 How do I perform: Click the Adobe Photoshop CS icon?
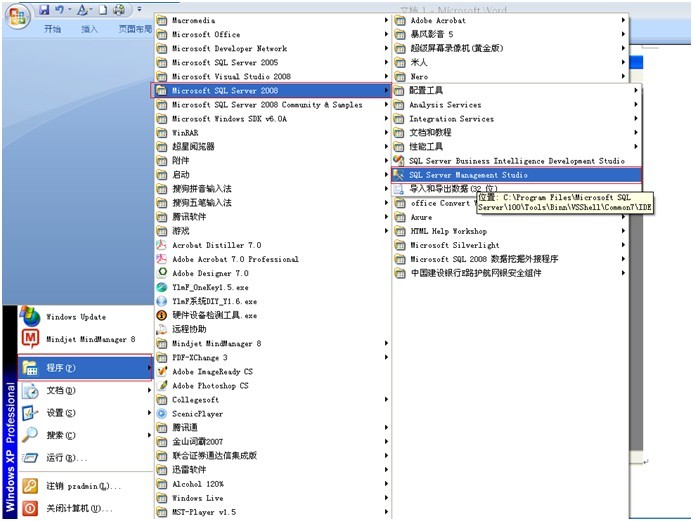[x=162, y=385]
